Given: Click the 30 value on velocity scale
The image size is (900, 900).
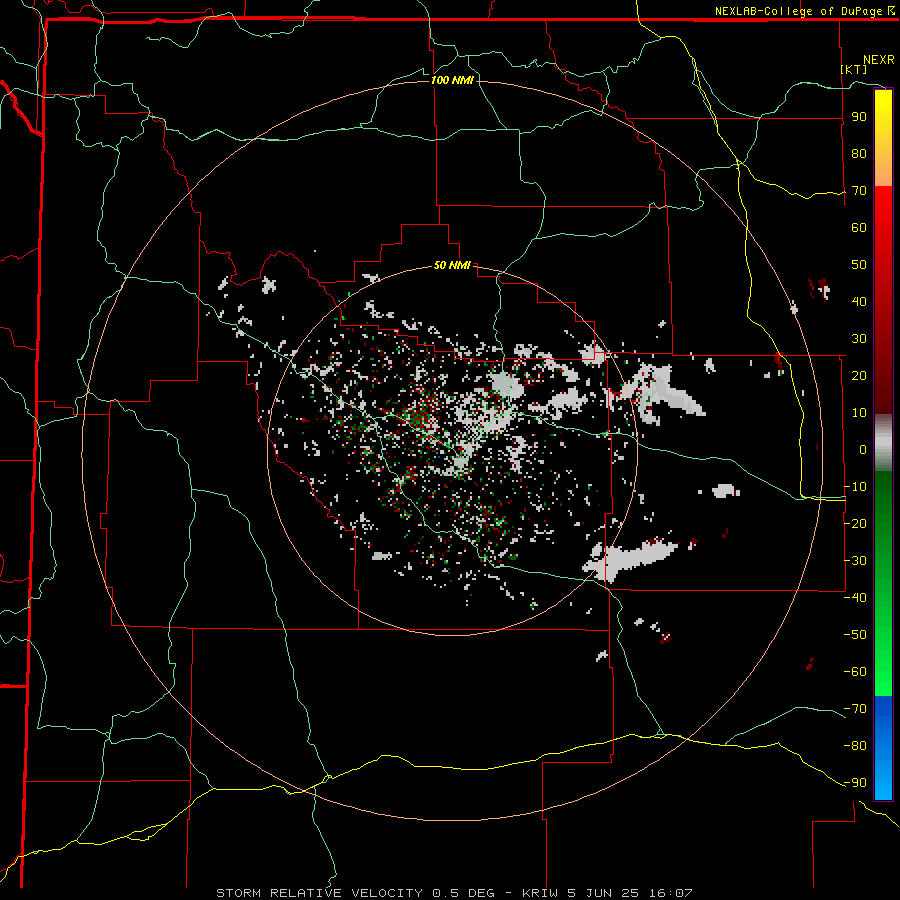Looking at the screenshot, I should click(859, 339).
